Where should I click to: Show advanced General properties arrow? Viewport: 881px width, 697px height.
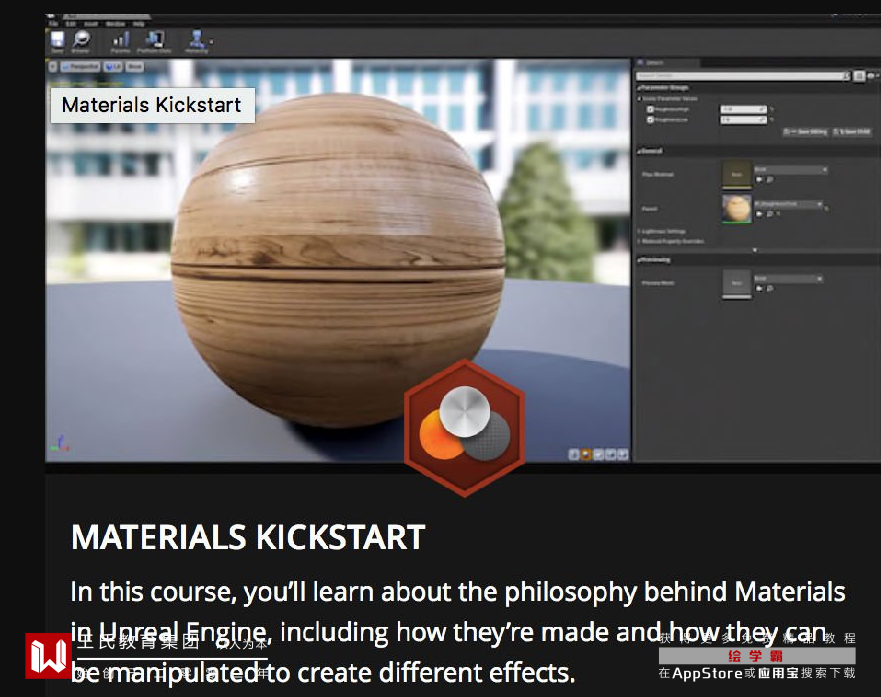(755, 250)
